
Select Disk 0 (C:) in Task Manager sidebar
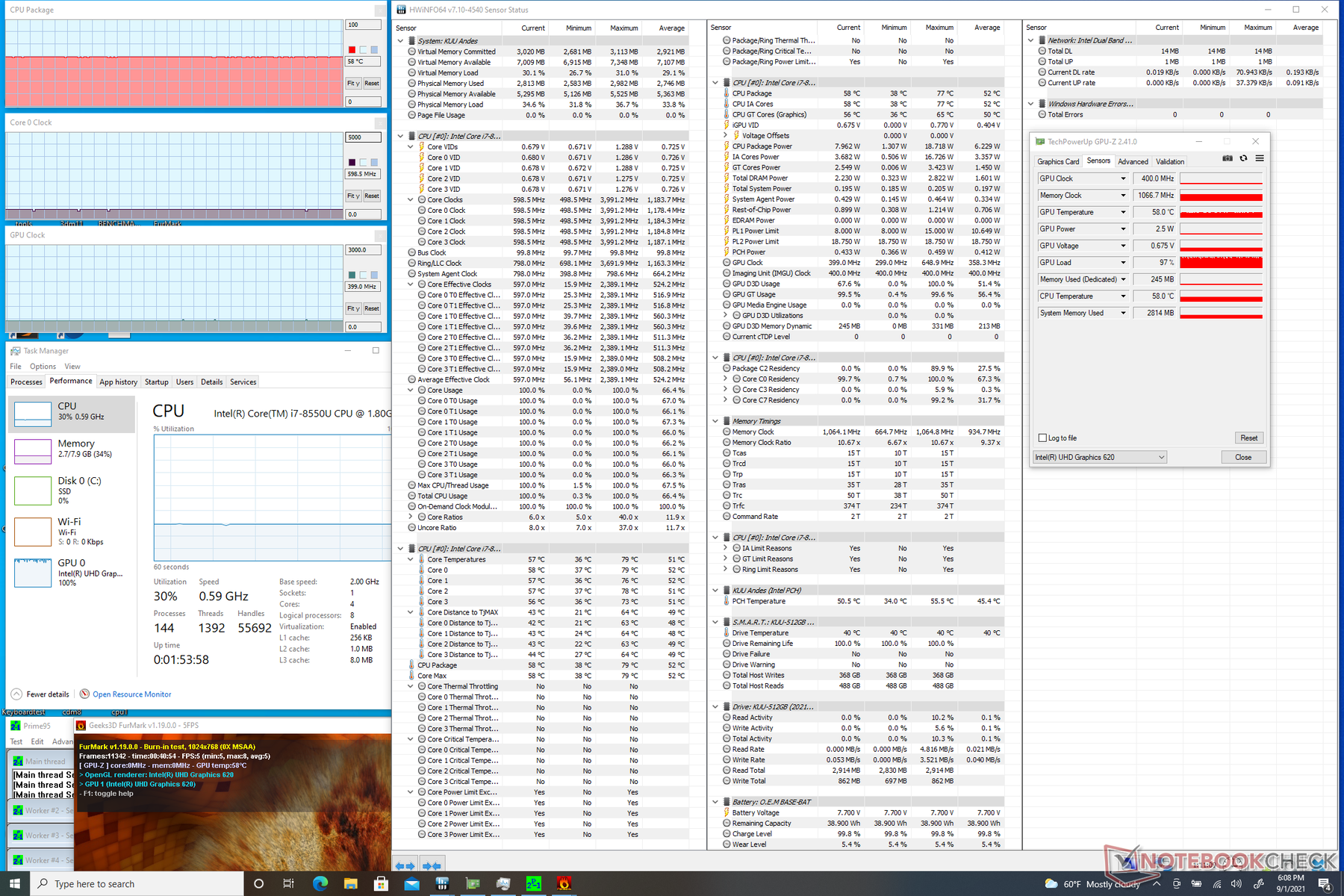(72, 490)
